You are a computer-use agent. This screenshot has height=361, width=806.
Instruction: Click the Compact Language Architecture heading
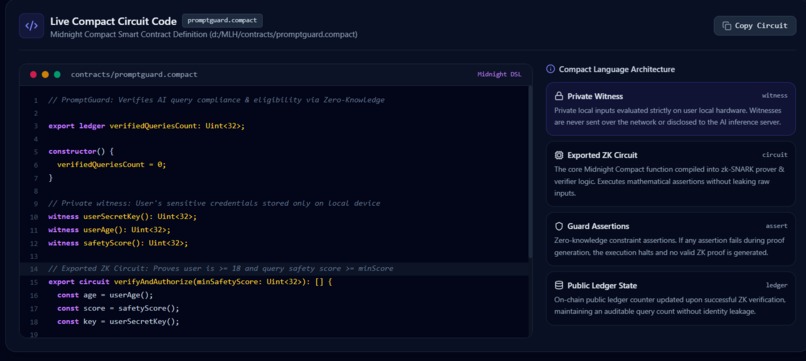pos(617,69)
